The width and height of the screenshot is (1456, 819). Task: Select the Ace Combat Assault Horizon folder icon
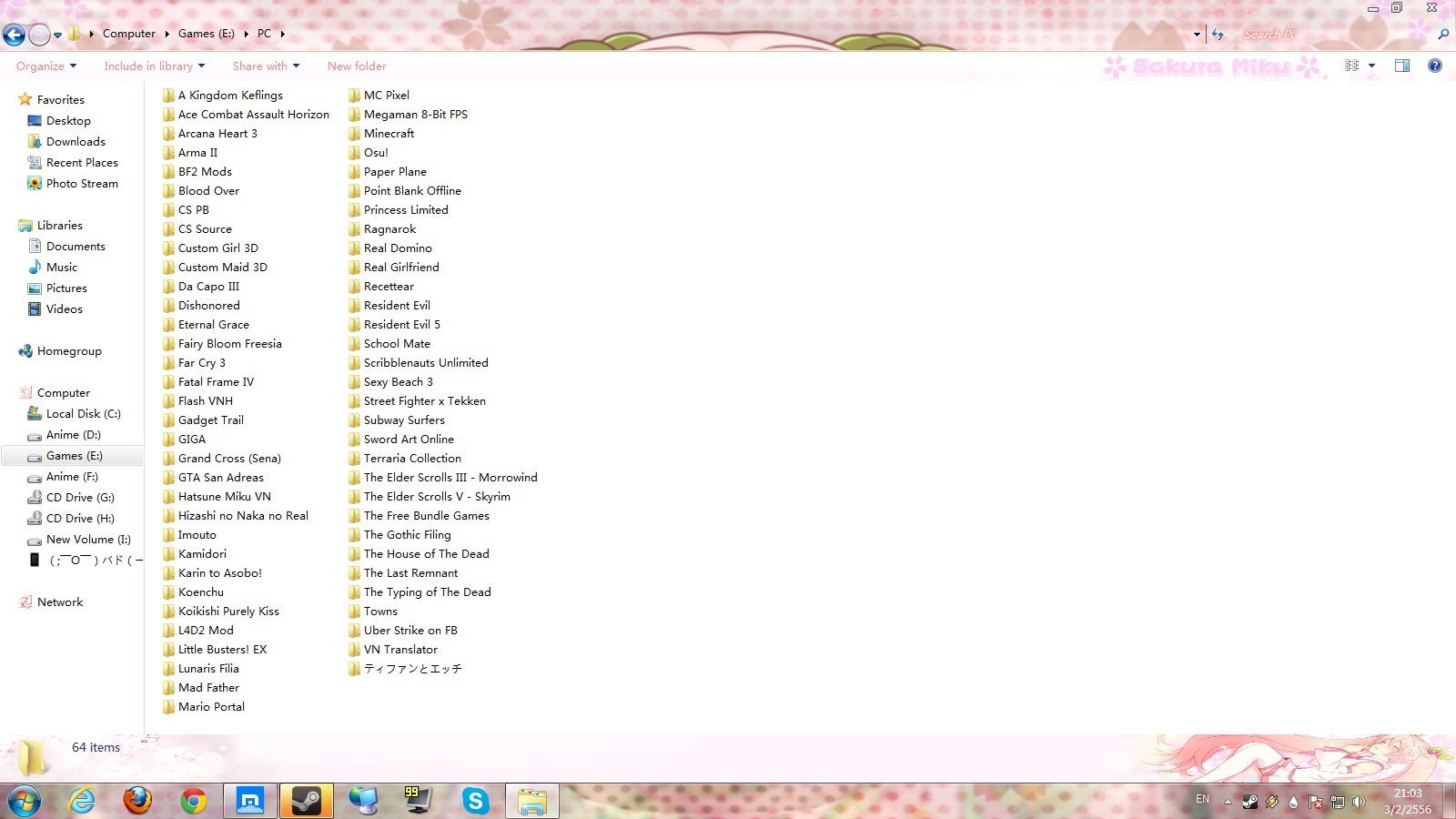[x=169, y=115]
